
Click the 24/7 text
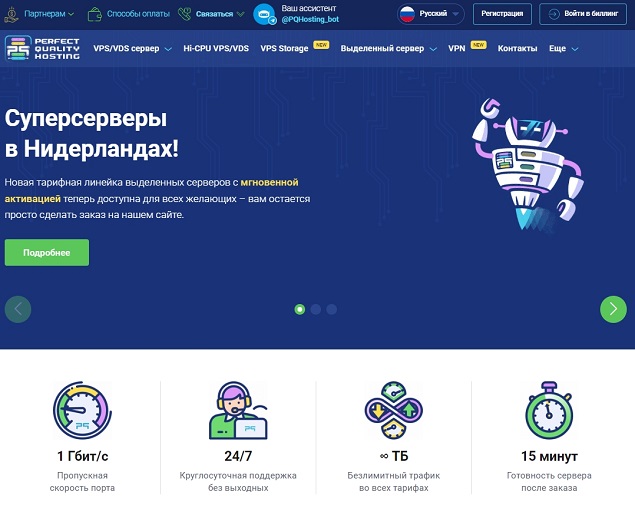tap(238, 456)
